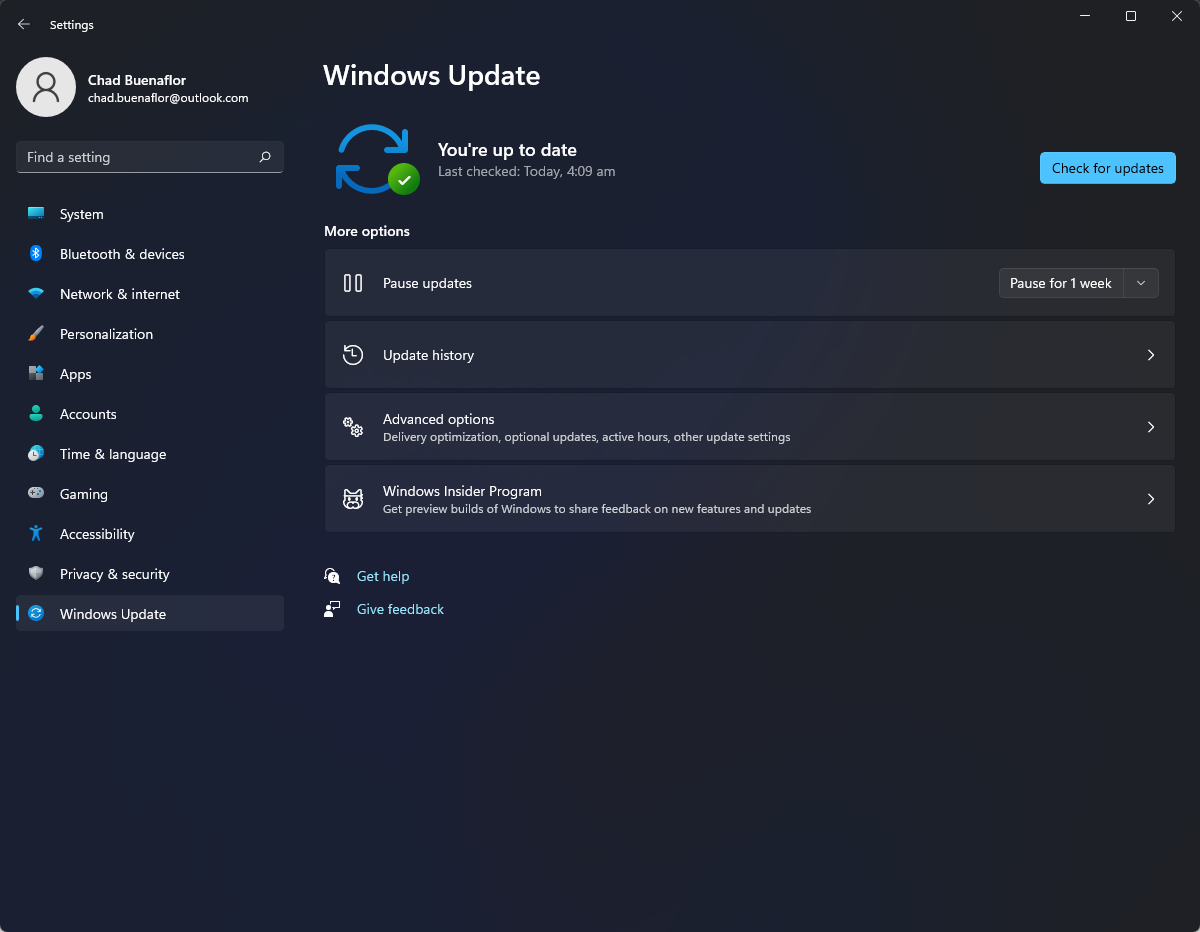Click Last checked: Today, 4:09 am text
Image resolution: width=1200 pixels, height=932 pixels.
click(x=527, y=171)
